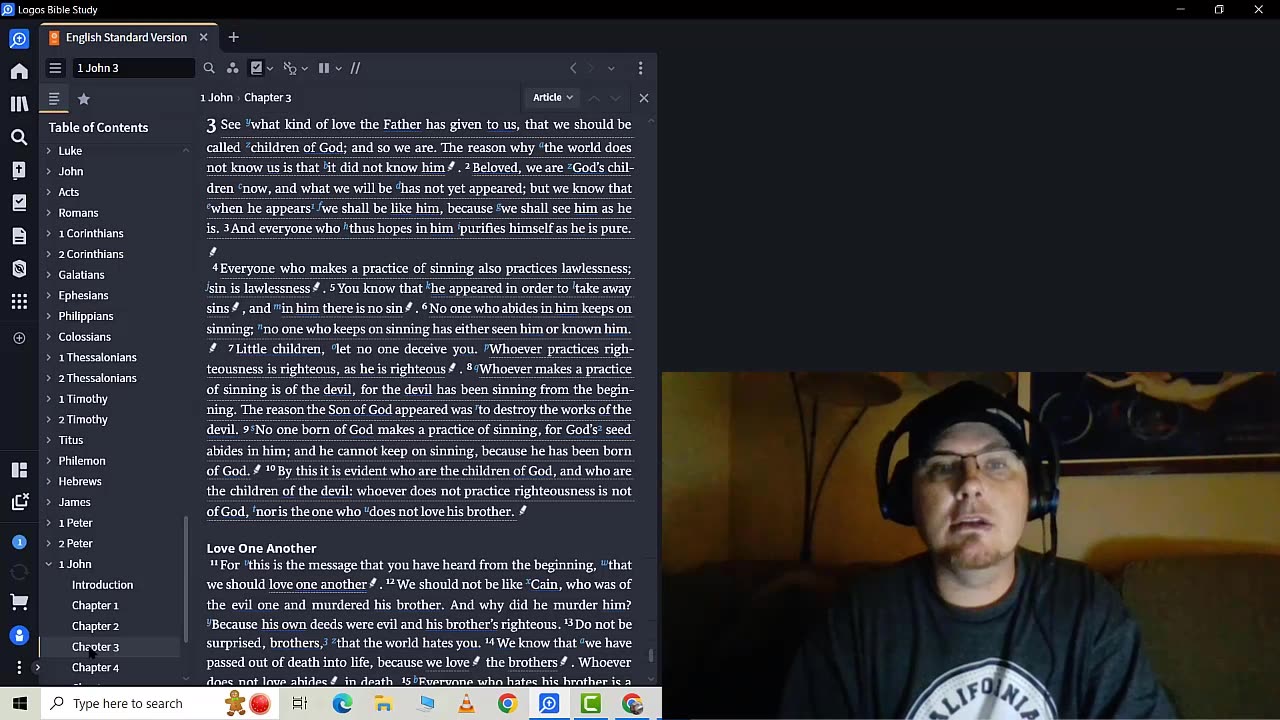Open the Acts book in contents

click(68, 192)
